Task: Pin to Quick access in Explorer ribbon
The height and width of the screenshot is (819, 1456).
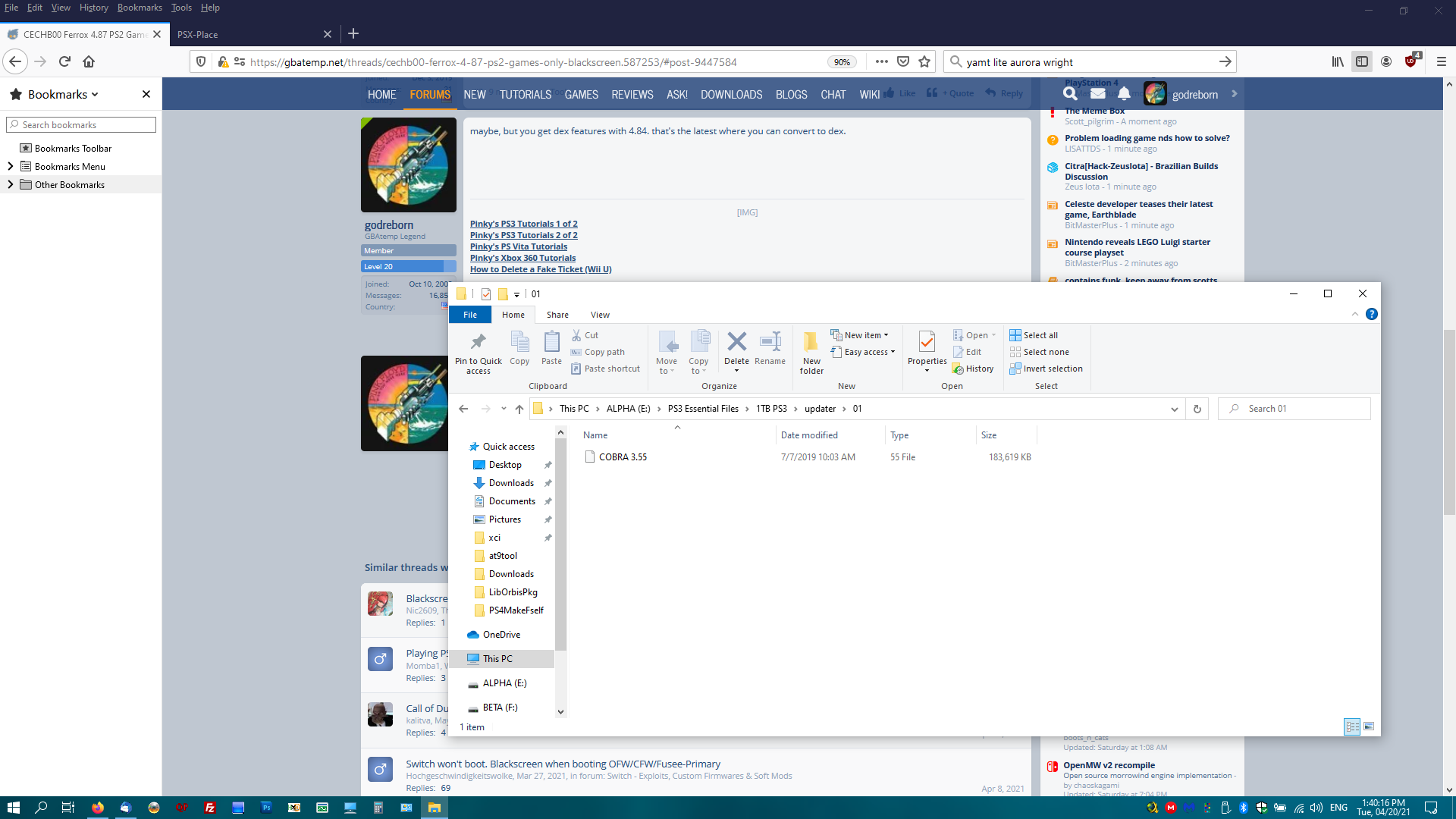Action: point(479,353)
